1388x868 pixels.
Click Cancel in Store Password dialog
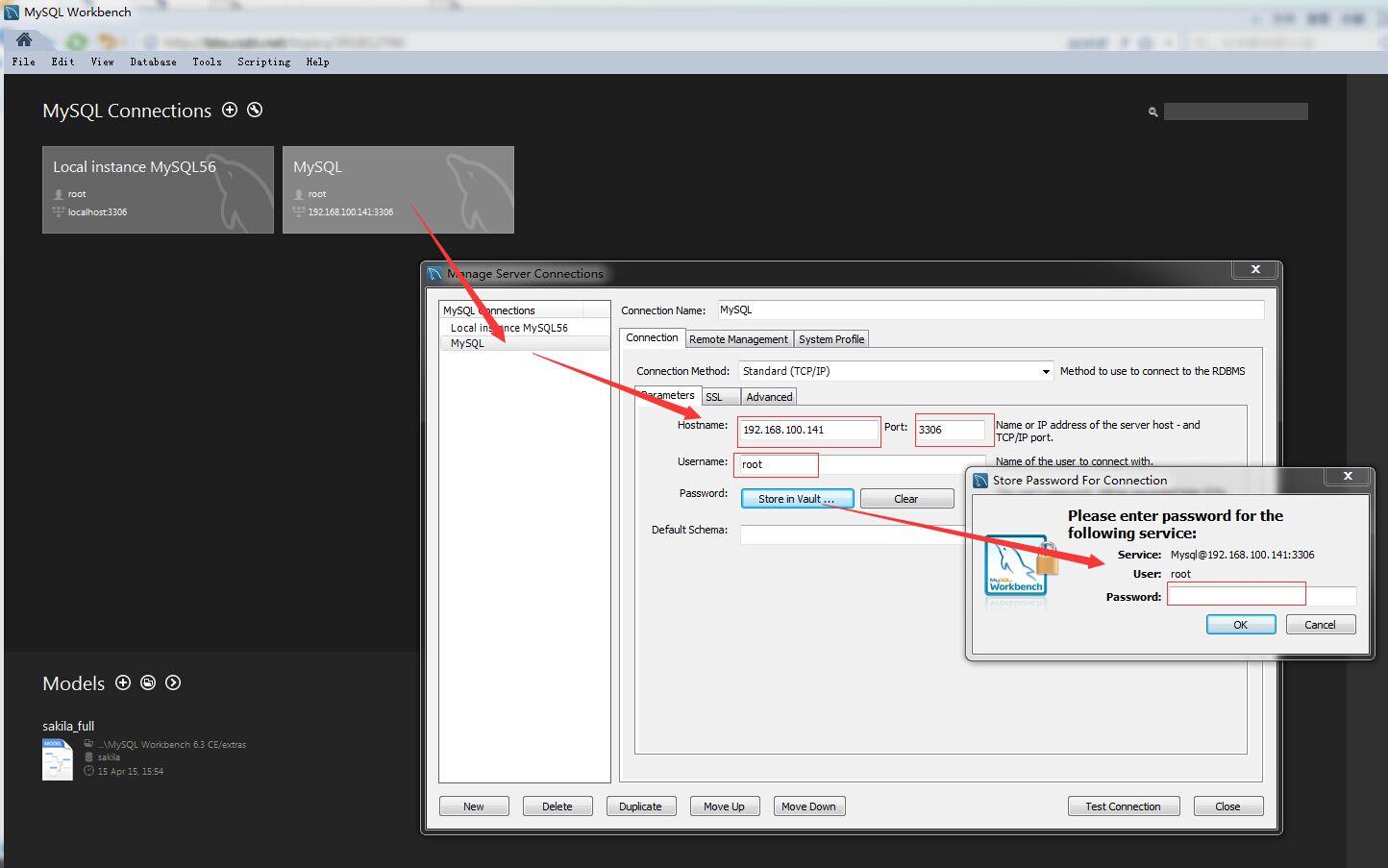[1321, 625]
